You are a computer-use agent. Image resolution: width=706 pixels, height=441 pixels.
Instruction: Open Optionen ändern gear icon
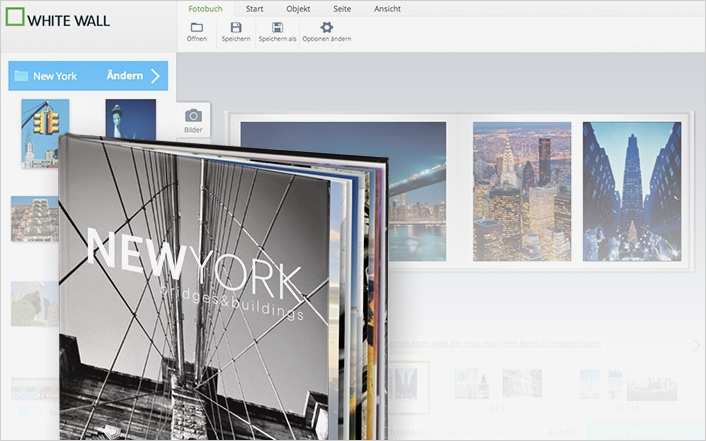(x=326, y=27)
